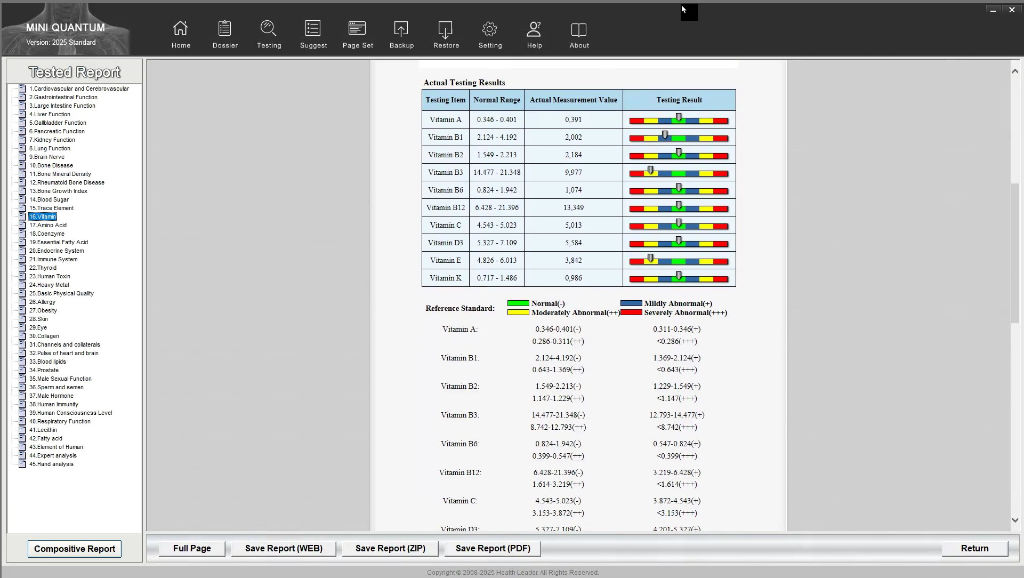Click the Return button
Viewport: 1024px width, 578px height.
[x=974, y=548]
